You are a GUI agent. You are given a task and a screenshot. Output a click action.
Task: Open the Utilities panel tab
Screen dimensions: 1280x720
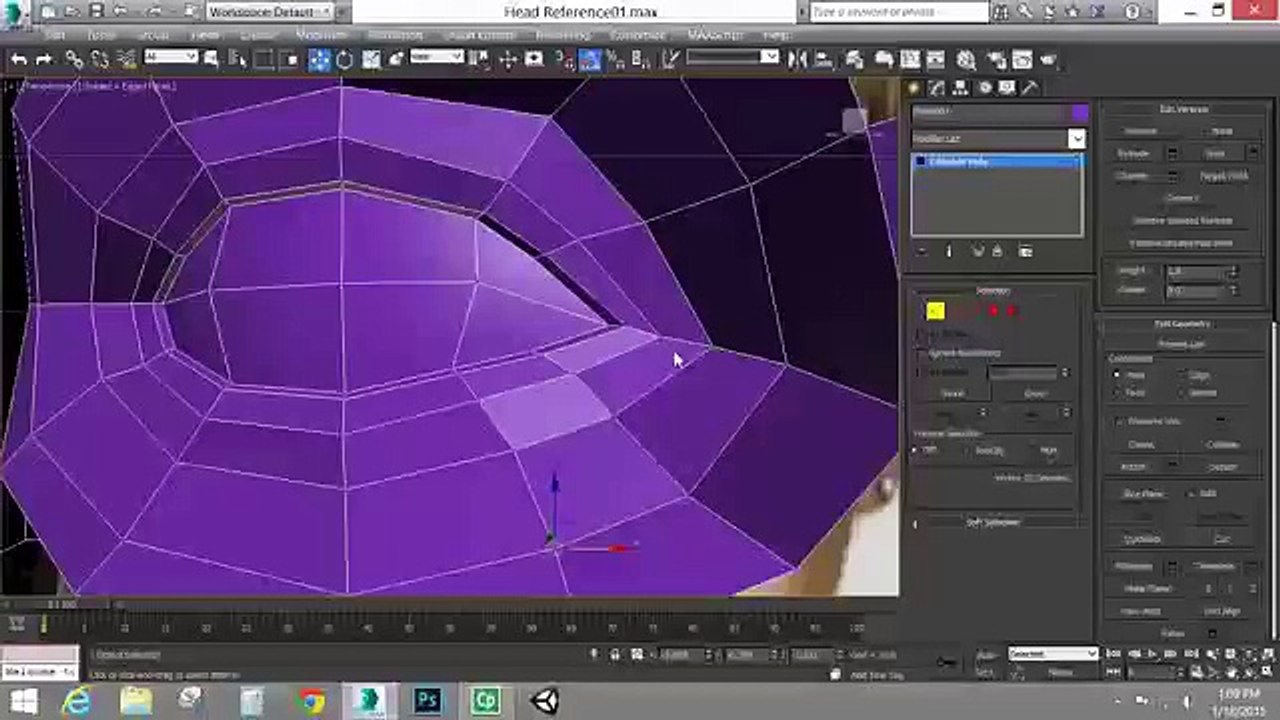(x=1031, y=88)
